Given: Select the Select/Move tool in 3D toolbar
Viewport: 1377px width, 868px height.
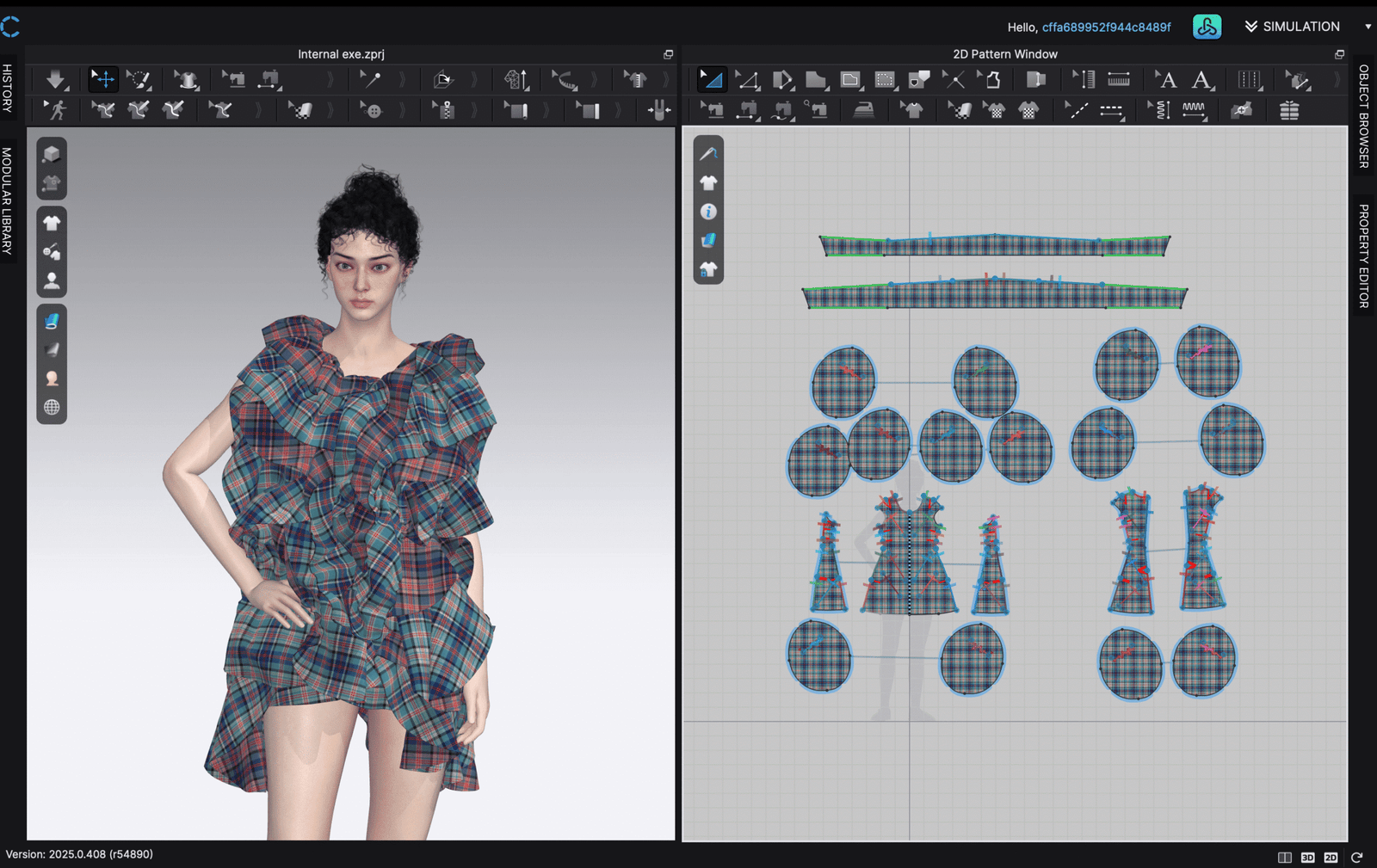Looking at the screenshot, I should coord(103,80).
